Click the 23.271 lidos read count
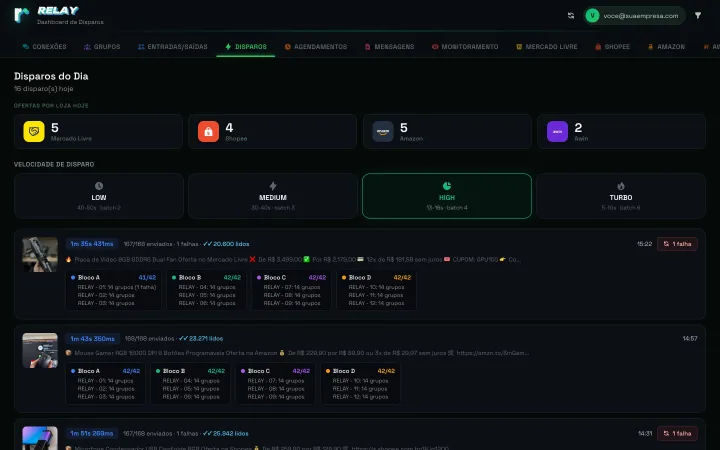The height and width of the screenshot is (450, 720). click(x=201, y=339)
